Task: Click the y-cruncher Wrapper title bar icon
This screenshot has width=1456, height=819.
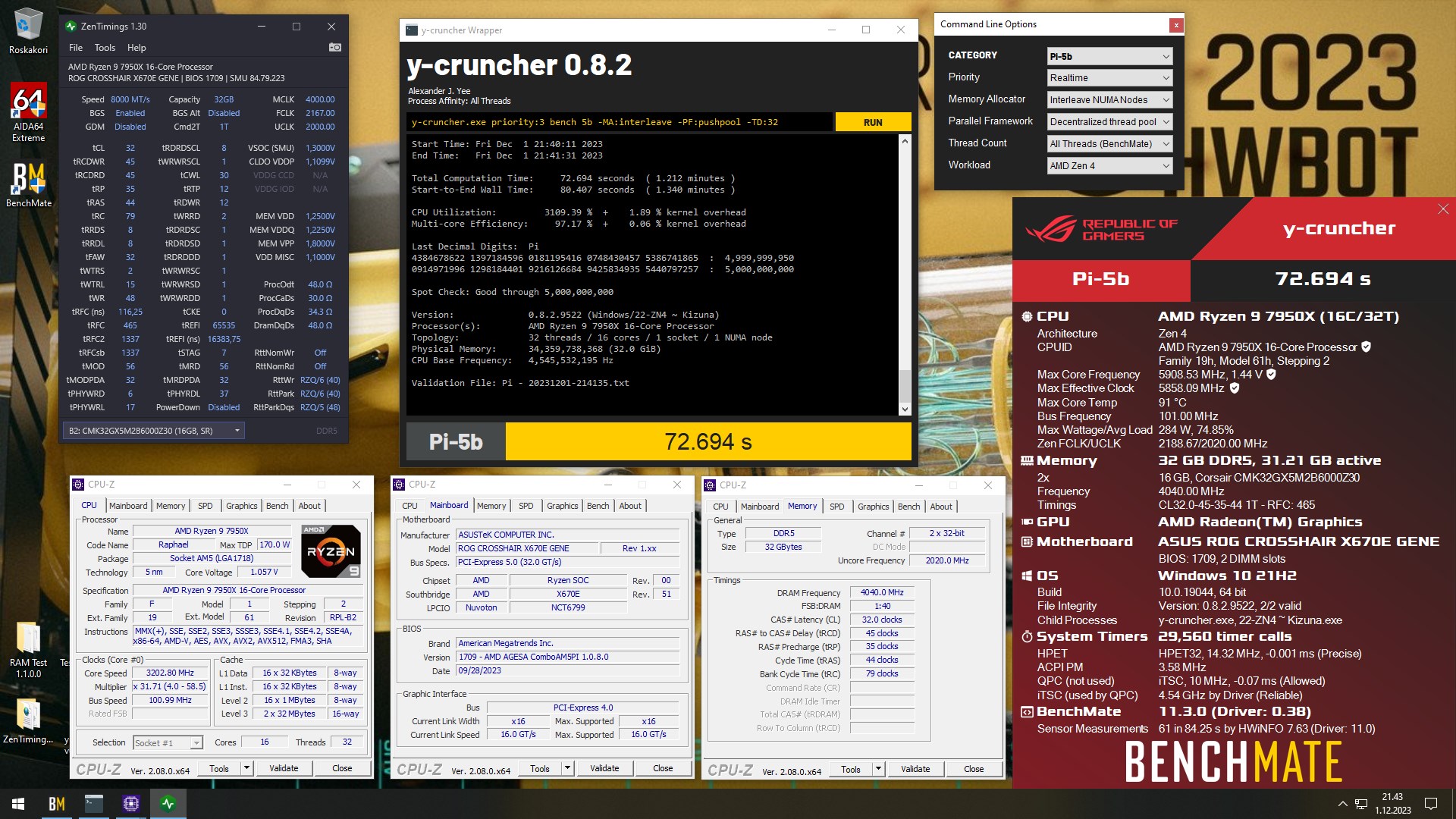Action: (x=411, y=30)
